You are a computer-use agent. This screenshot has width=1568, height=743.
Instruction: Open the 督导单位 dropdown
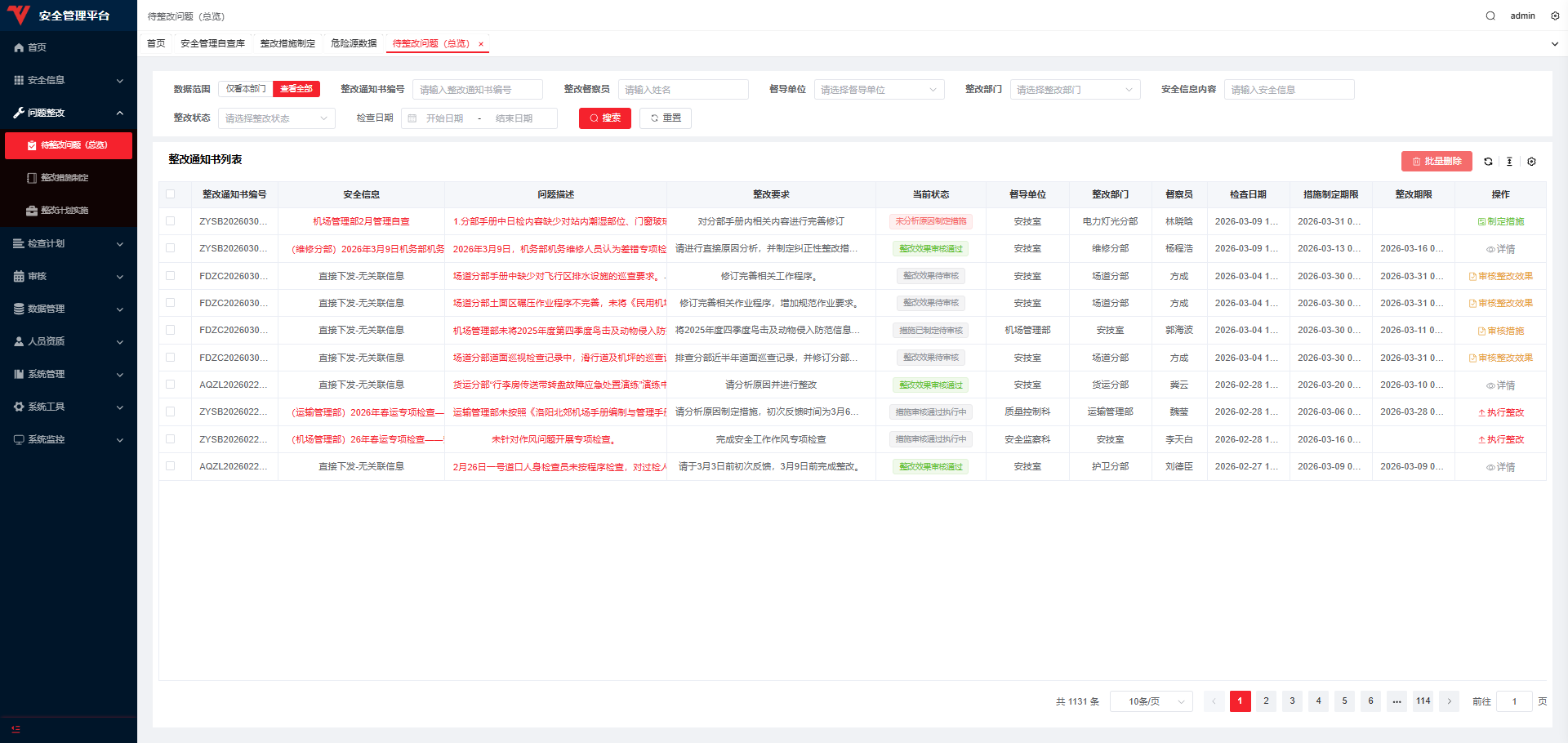pos(878,90)
